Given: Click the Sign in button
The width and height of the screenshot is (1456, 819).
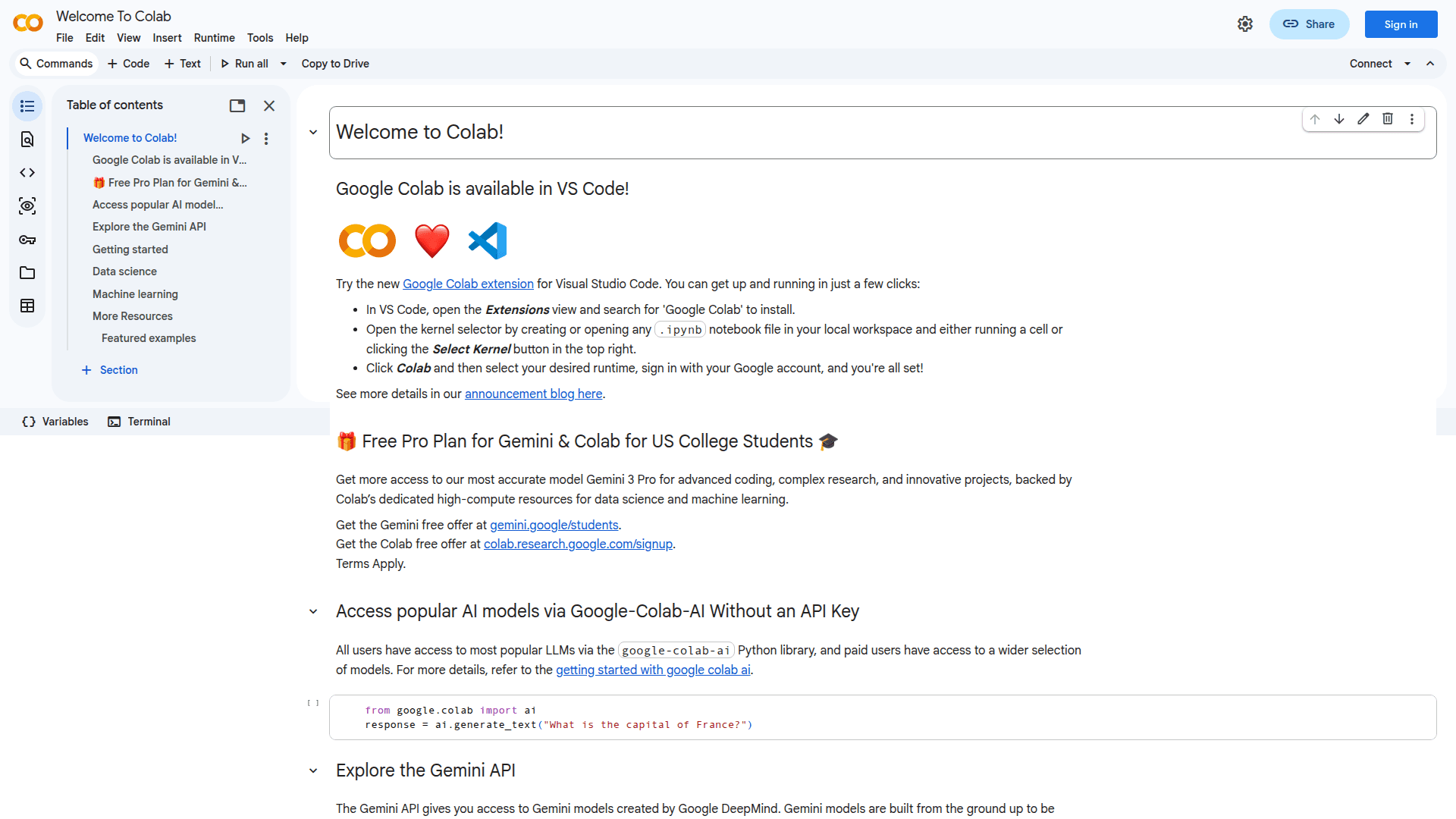Looking at the screenshot, I should (x=1400, y=24).
